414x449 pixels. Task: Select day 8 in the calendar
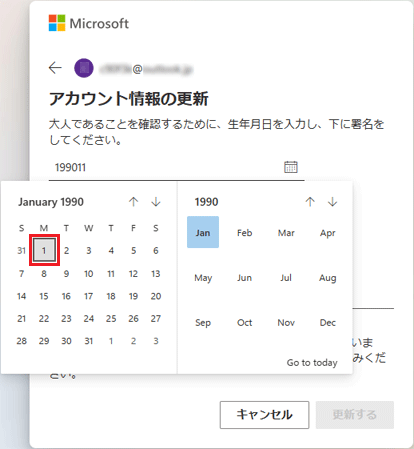pyautogui.click(x=44, y=274)
